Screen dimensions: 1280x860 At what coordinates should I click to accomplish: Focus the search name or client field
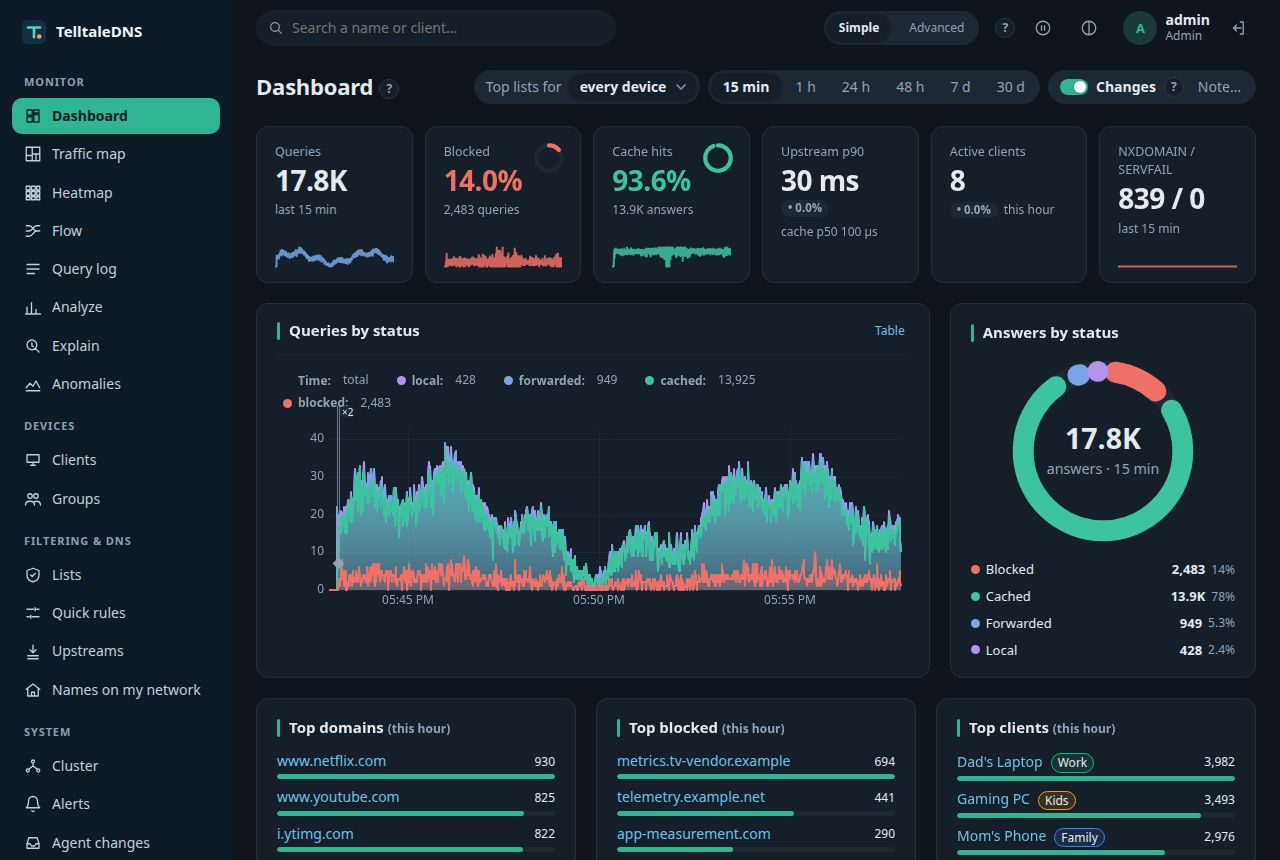coord(435,28)
